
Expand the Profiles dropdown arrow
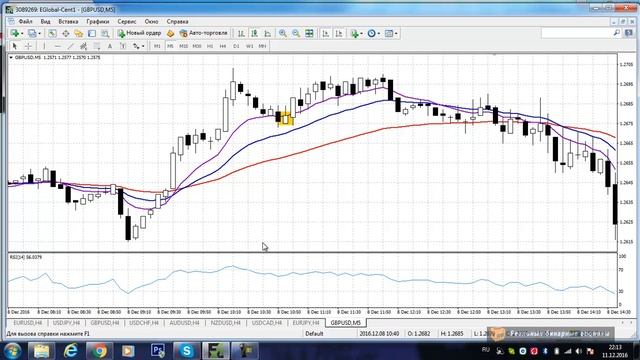tap(39, 33)
